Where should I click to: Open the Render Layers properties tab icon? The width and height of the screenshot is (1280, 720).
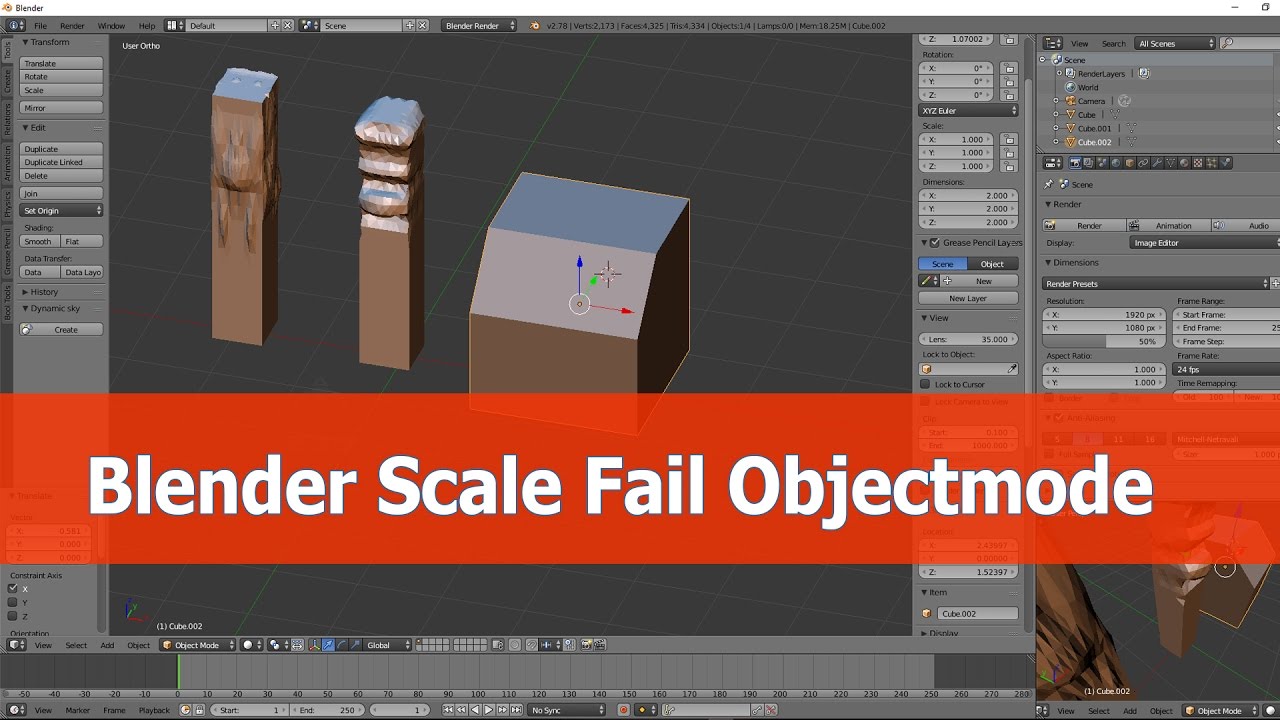[1089, 162]
